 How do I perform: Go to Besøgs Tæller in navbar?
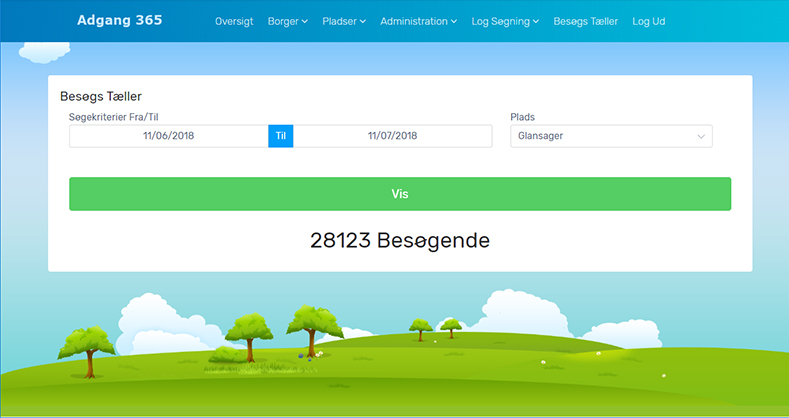point(585,21)
